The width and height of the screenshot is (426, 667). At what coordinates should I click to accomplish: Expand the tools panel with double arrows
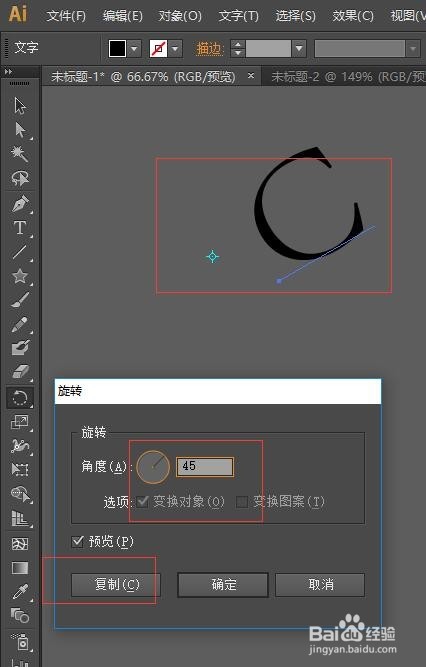pyautogui.click(x=9, y=72)
